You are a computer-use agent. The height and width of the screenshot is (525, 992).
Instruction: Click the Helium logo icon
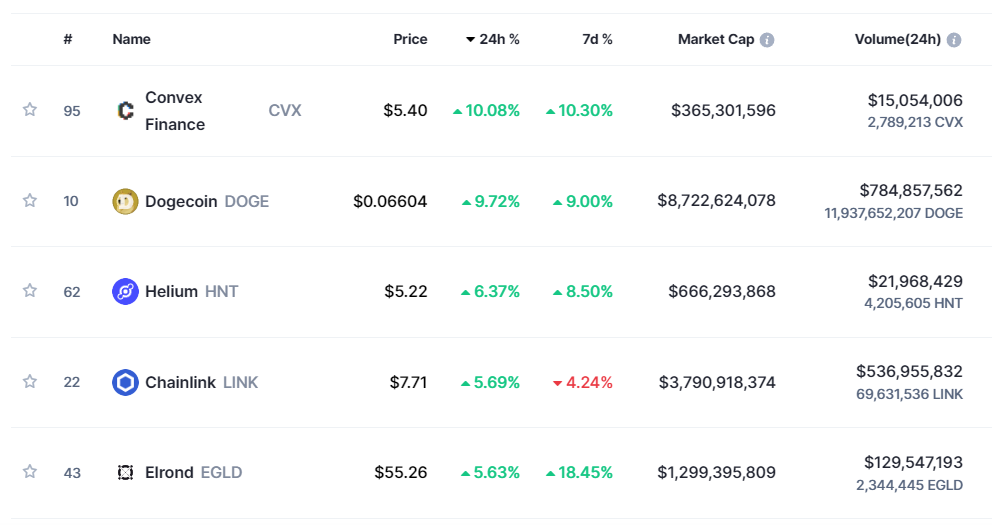(125, 292)
